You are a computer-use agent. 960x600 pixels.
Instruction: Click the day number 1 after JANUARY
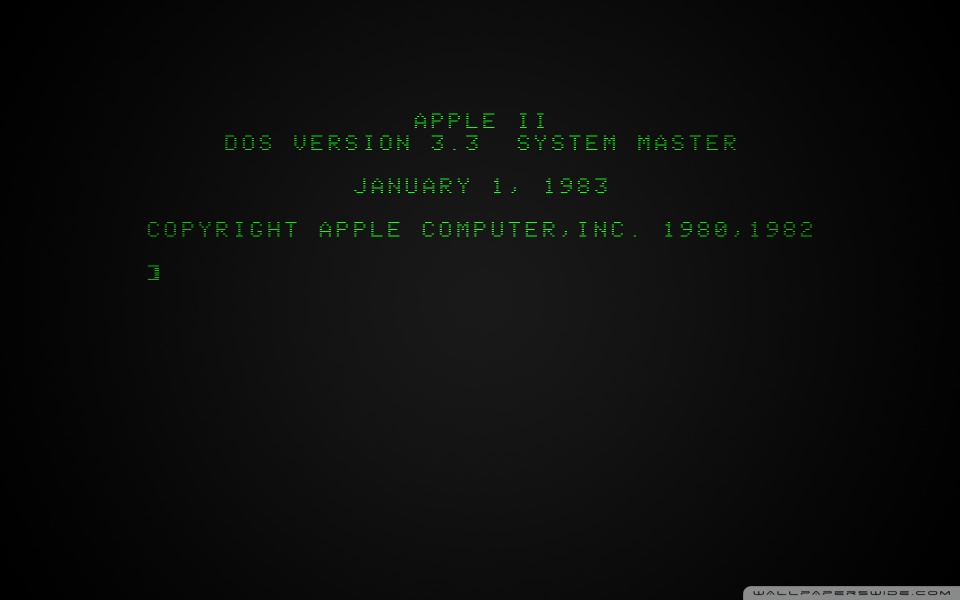pyautogui.click(x=498, y=186)
